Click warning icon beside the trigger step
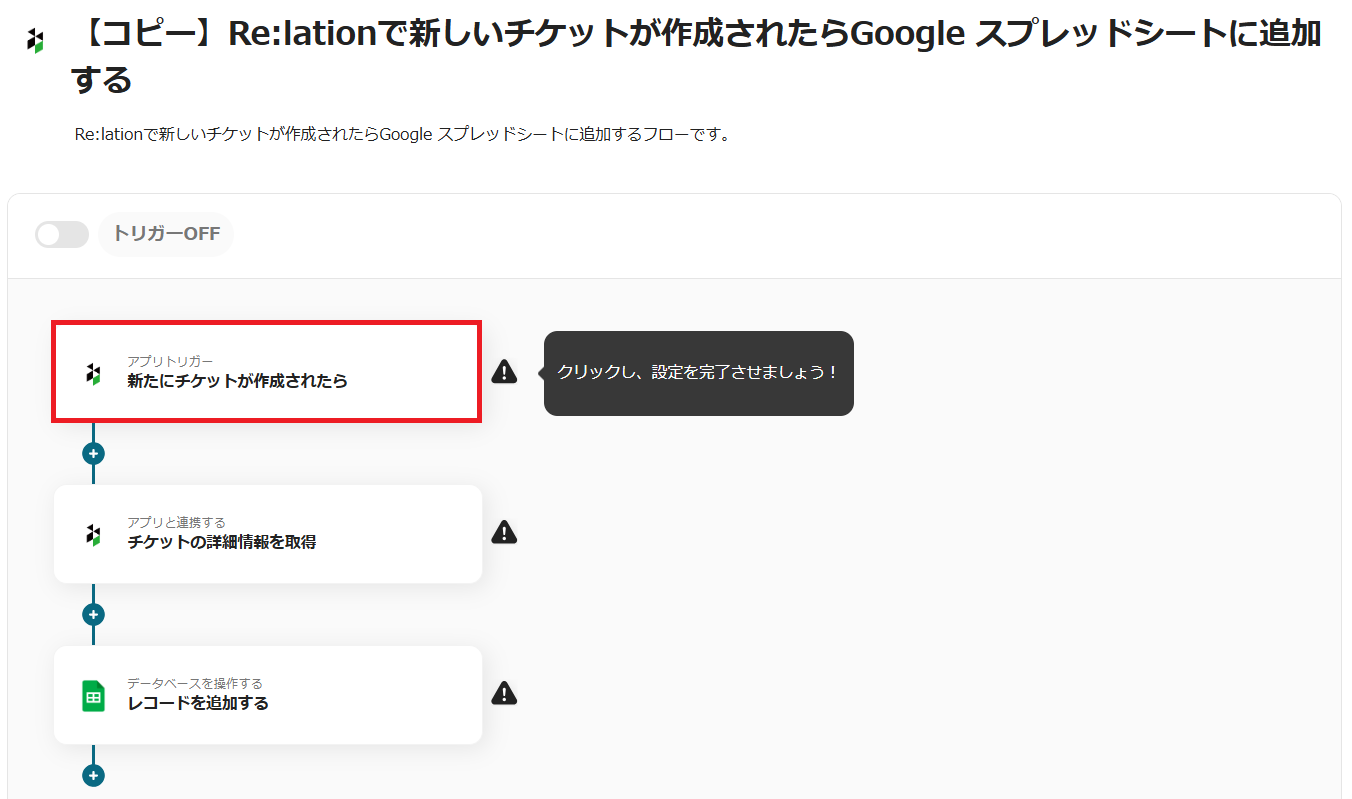 pos(504,372)
